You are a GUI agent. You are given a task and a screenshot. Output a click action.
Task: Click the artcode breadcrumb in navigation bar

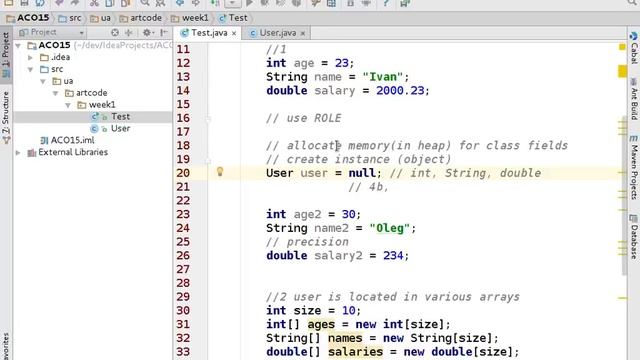click(x=141, y=18)
